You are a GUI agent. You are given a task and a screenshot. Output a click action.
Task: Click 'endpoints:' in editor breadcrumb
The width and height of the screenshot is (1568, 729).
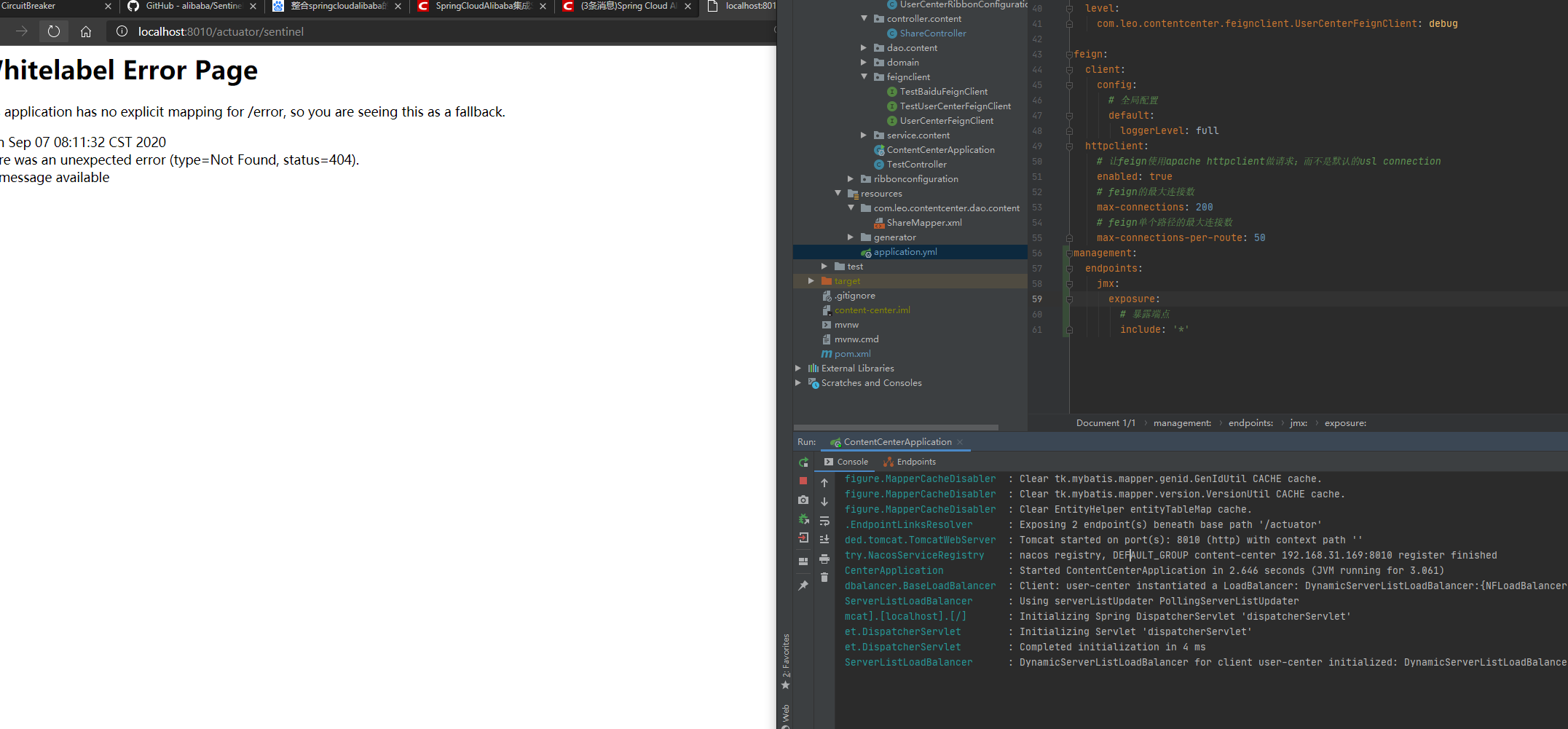click(1250, 423)
